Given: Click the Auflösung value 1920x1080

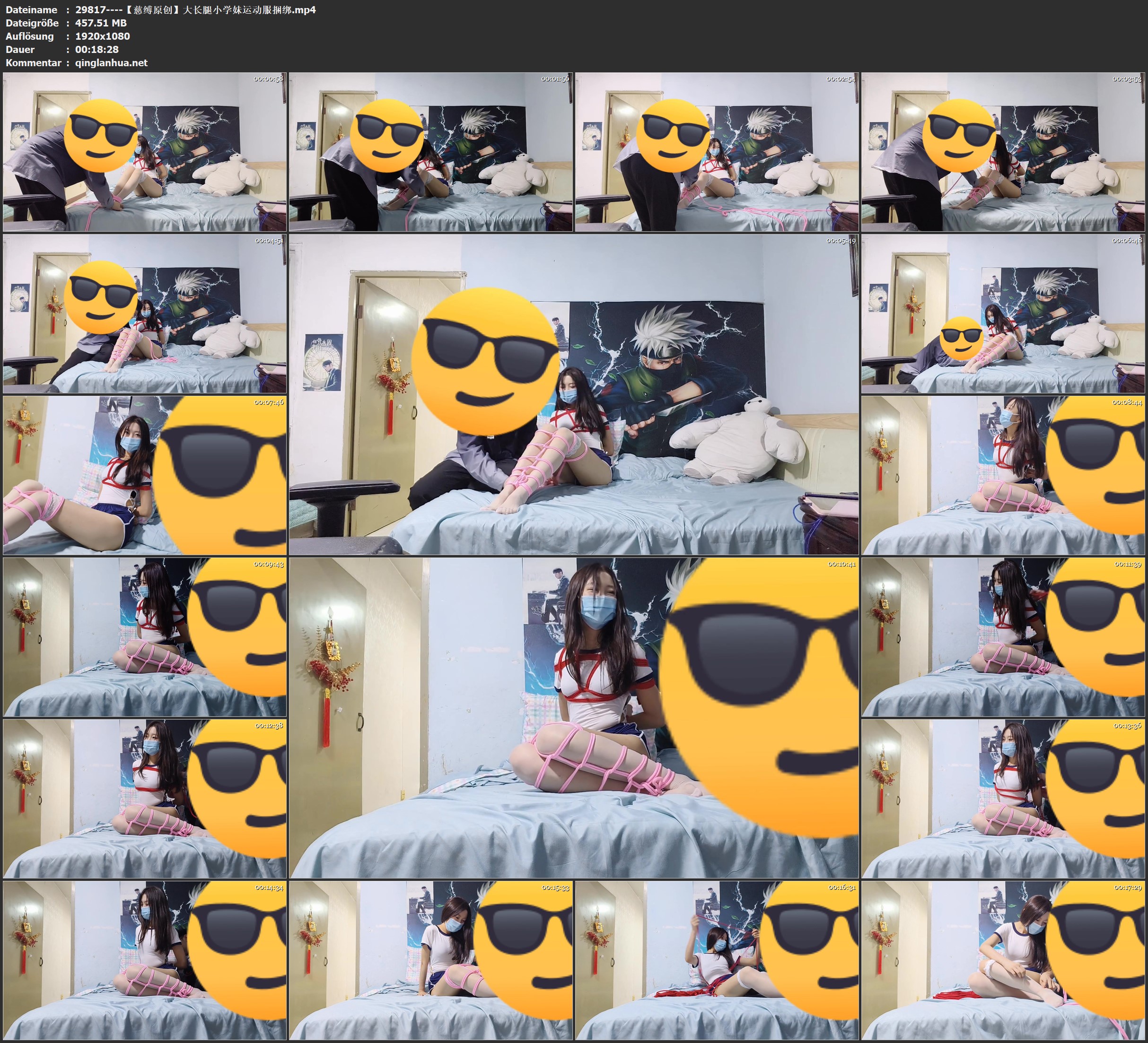Looking at the screenshot, I should [103, 36].
